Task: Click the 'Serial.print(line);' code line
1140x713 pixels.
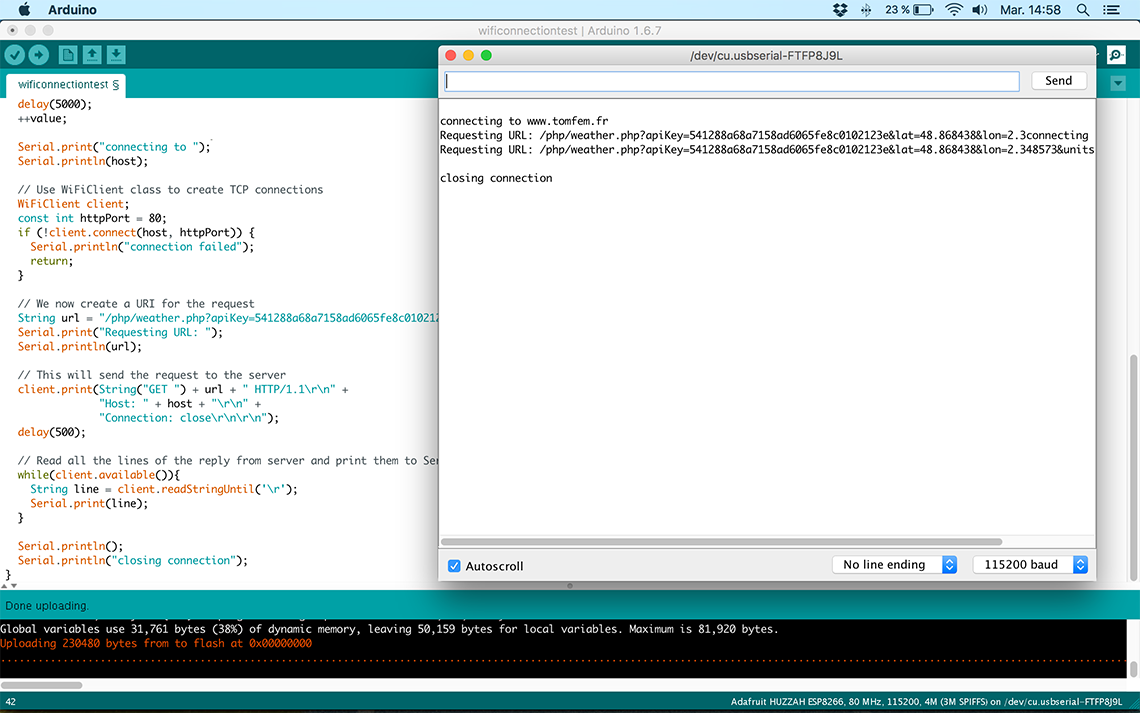Action: click(x=89, y=504)
